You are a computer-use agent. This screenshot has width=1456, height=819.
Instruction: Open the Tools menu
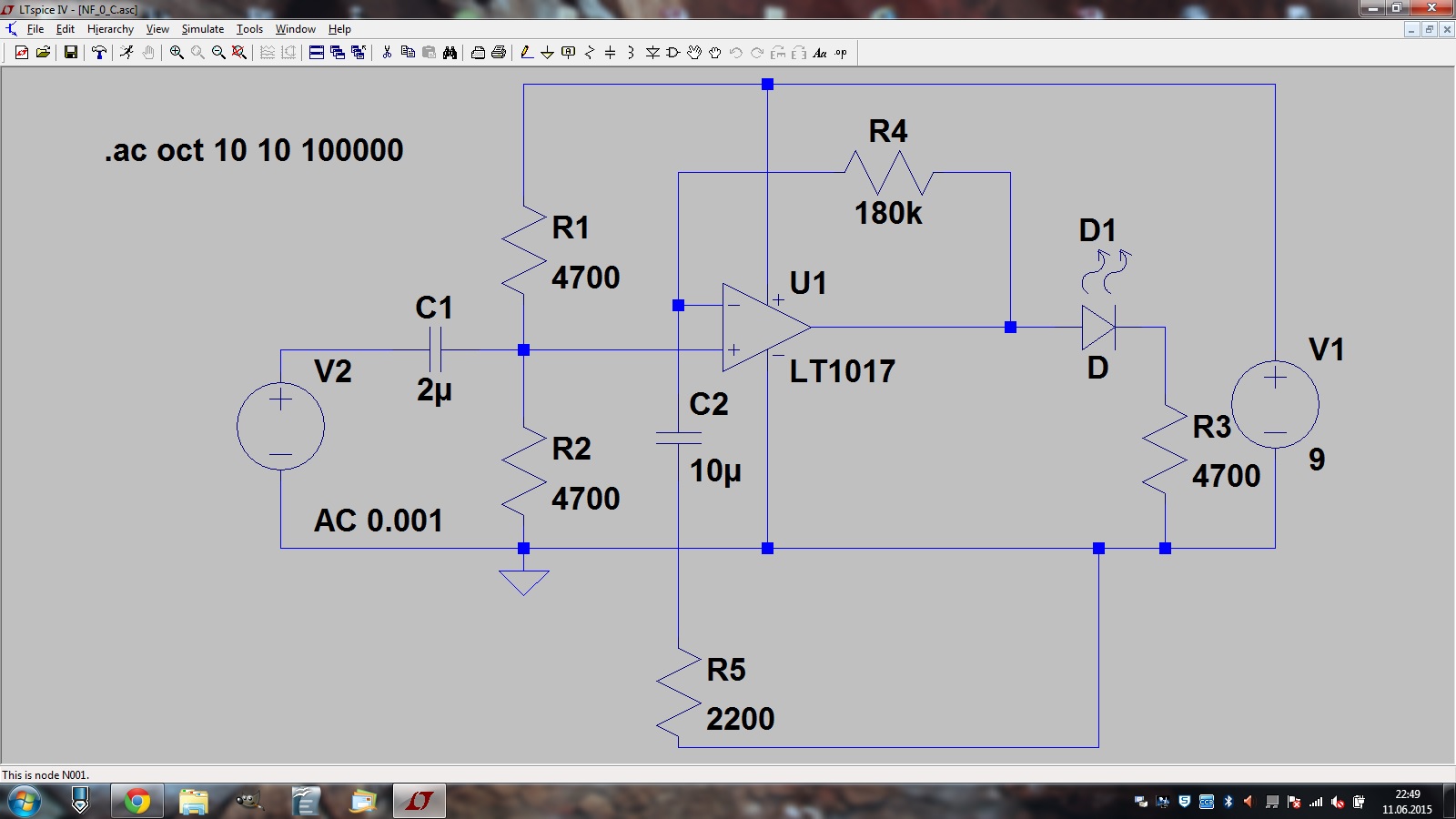(249, 29)
